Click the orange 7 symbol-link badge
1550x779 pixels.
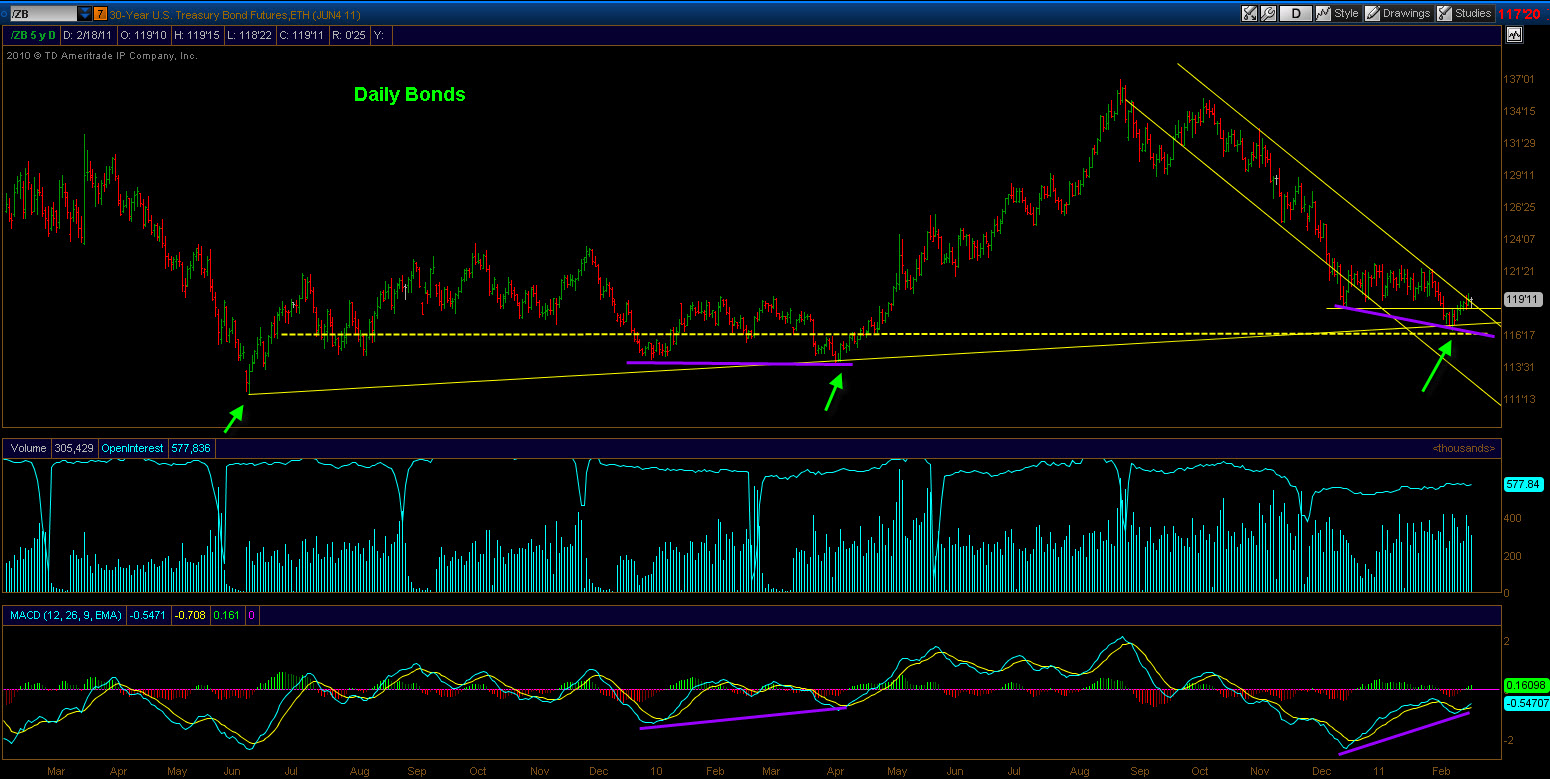click(100, 14)
